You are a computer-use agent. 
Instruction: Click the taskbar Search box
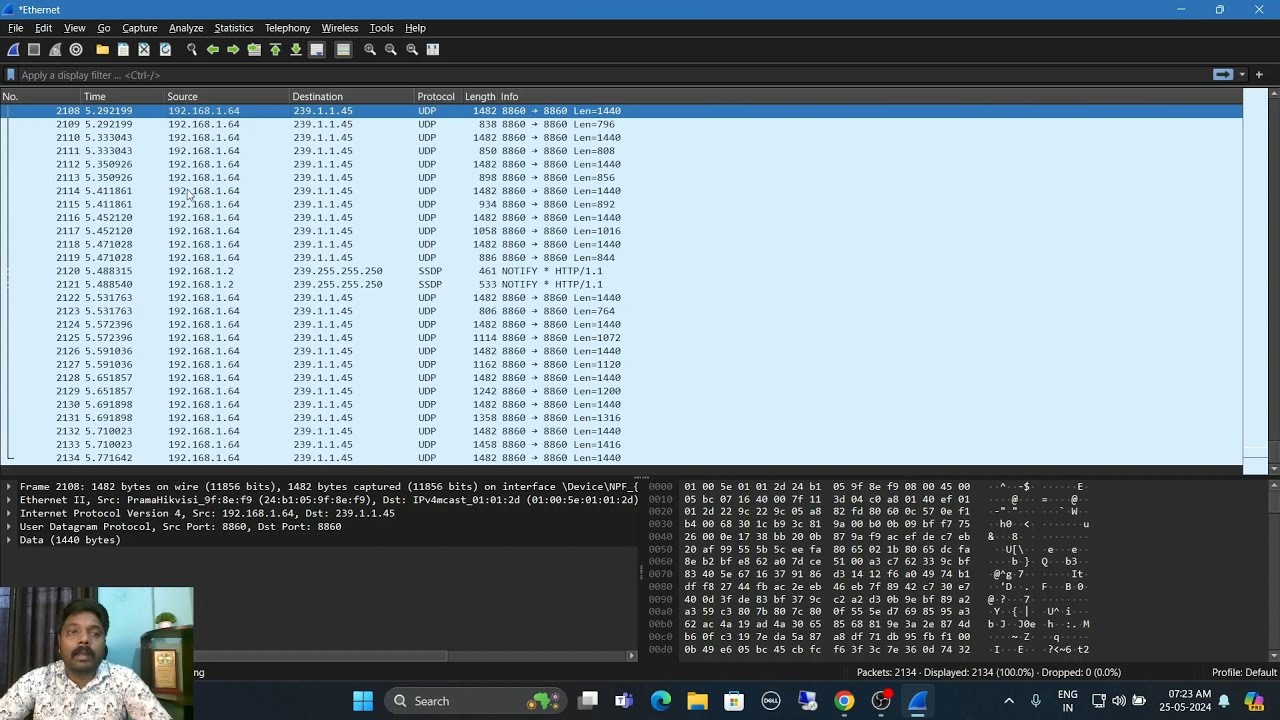475,701
